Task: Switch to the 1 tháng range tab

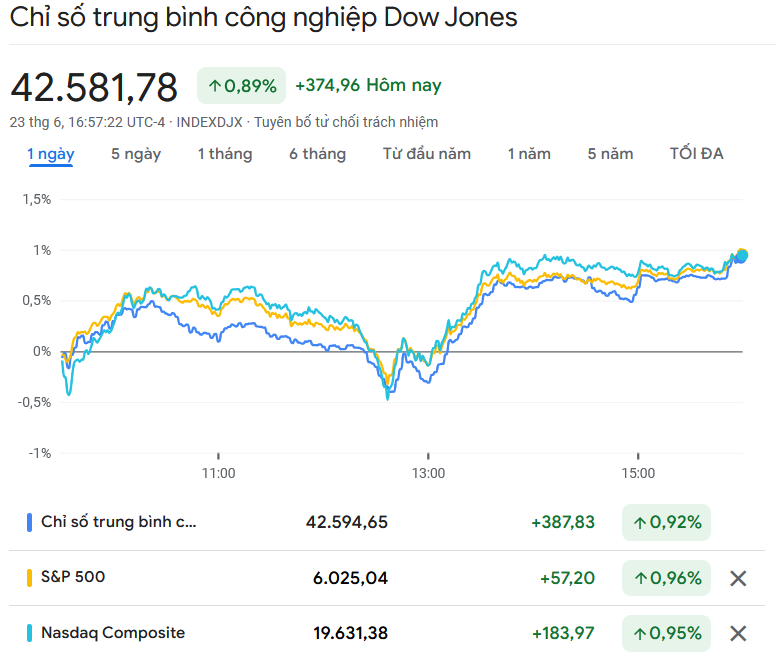Action: (x=224, y=154)
